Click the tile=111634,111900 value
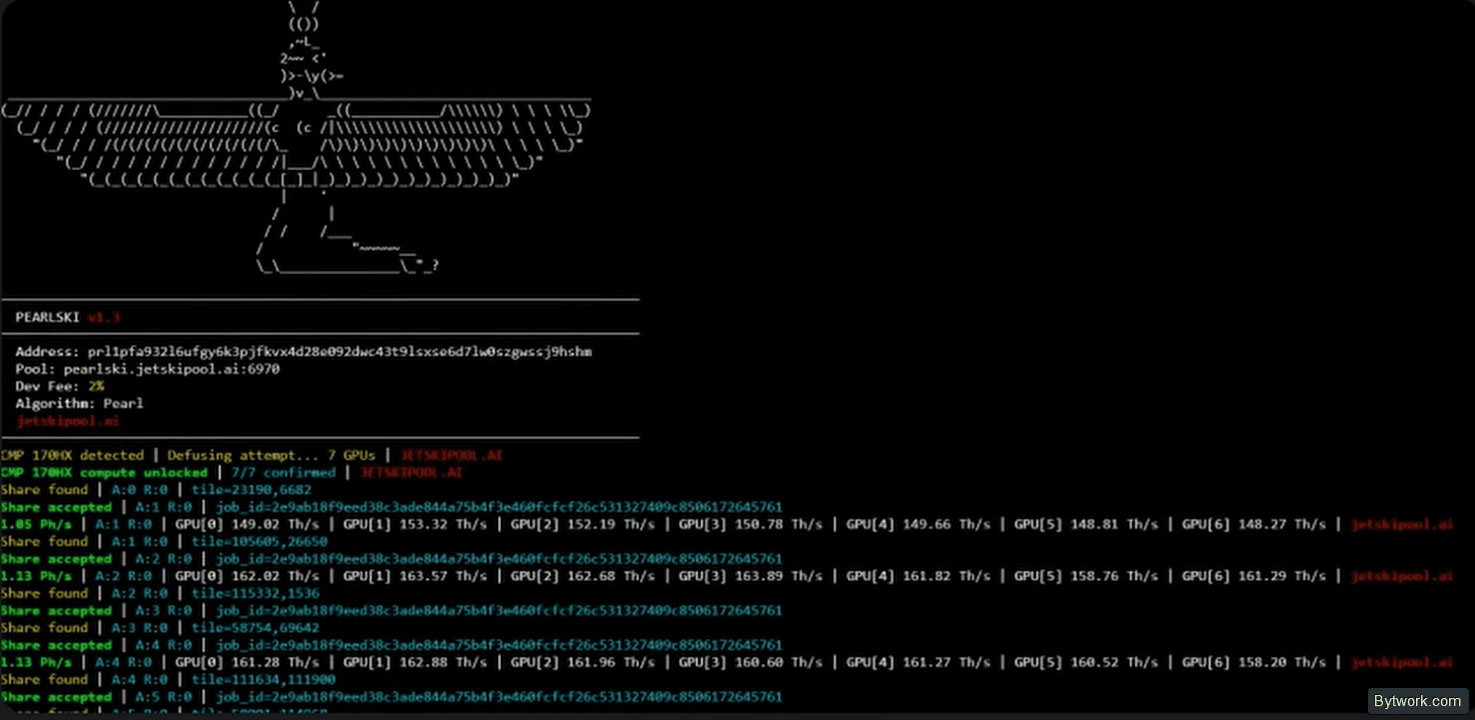The width and height of the screenshot is (1475, 720). (263, 679)
